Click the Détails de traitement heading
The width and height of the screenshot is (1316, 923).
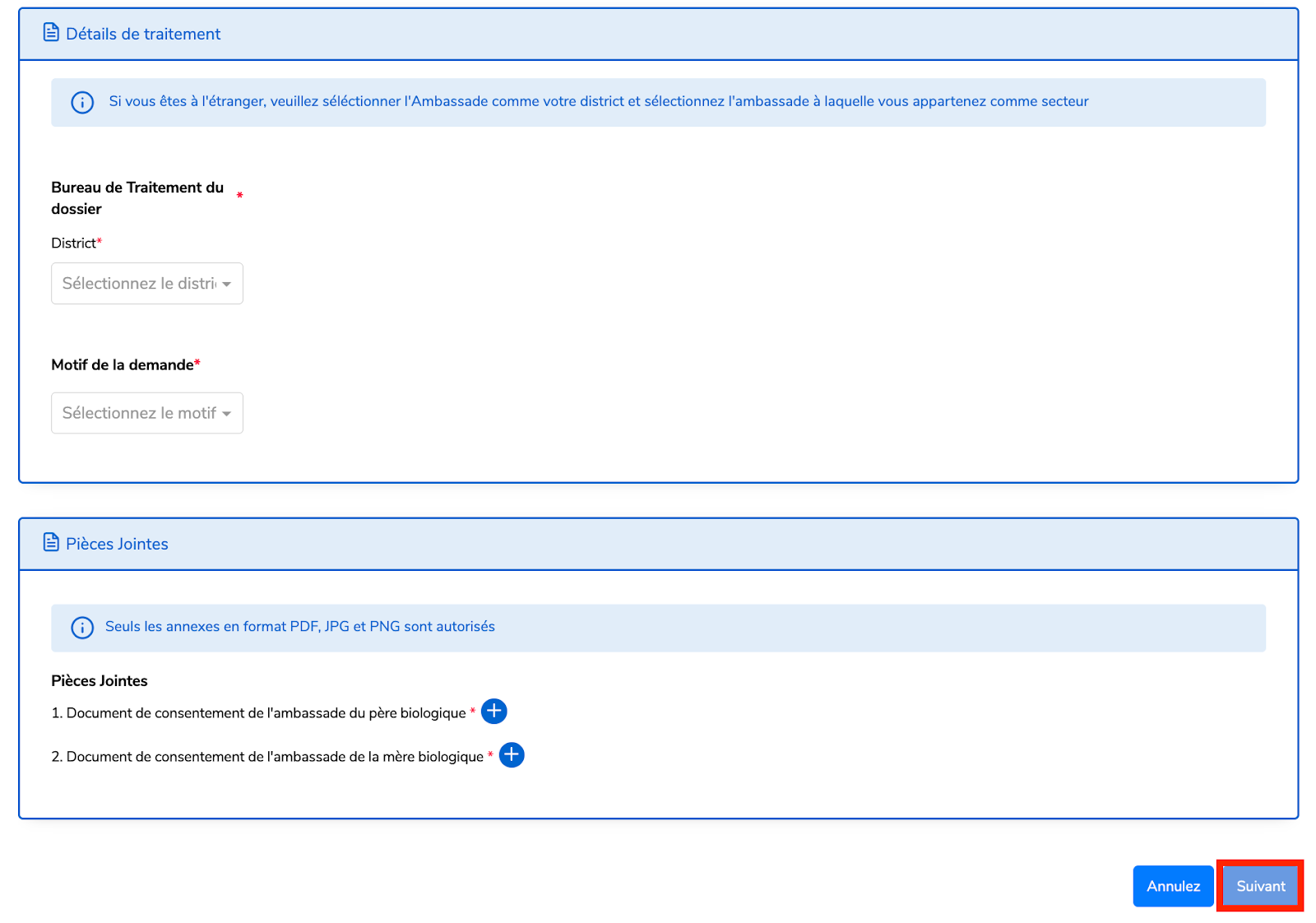point(143,34)
